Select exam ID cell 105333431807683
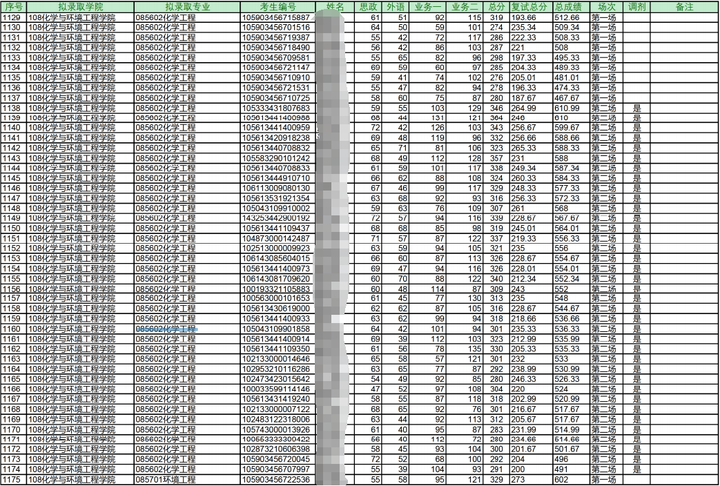Image resolution: width=720 pixels, height=486 pixels. (x=278, y=108)
